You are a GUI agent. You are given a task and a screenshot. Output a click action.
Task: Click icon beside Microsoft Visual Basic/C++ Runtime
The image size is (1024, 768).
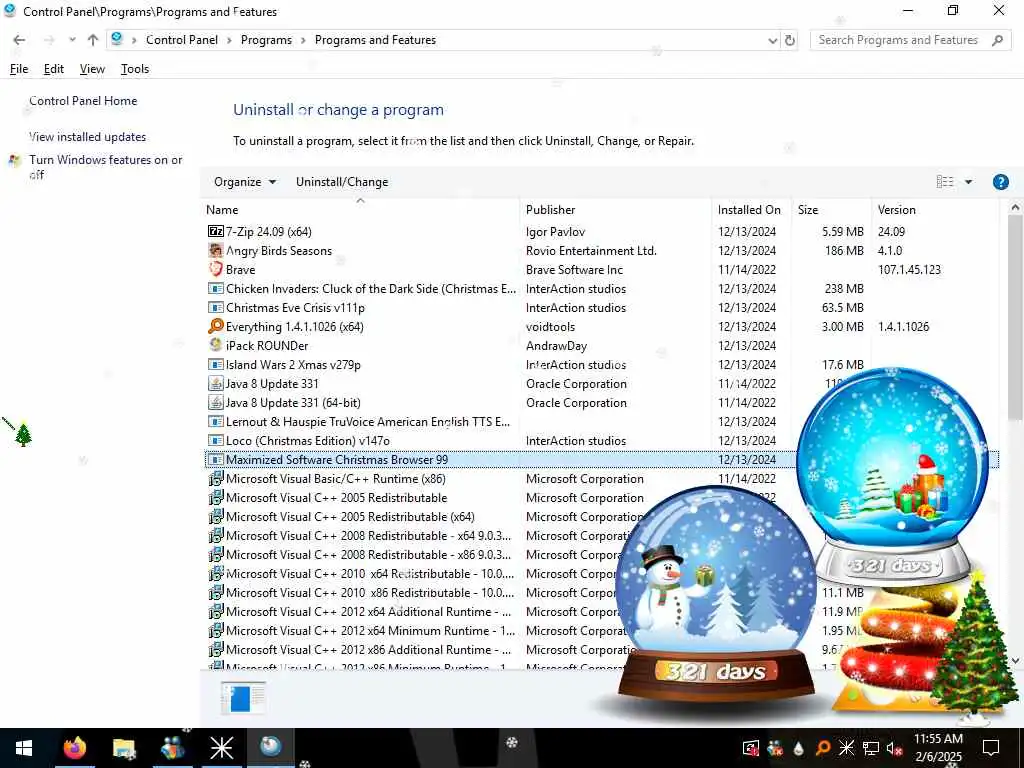coord(216,479)
